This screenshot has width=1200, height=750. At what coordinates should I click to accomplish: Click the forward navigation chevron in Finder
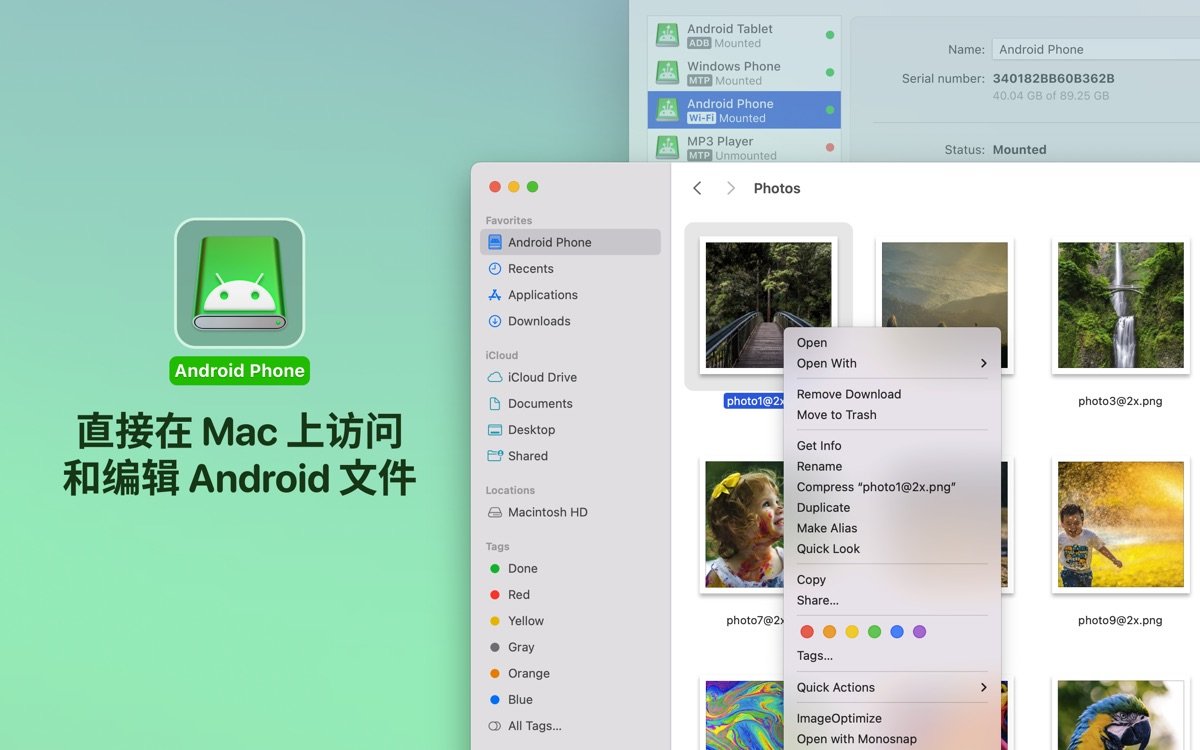(731, 187)
